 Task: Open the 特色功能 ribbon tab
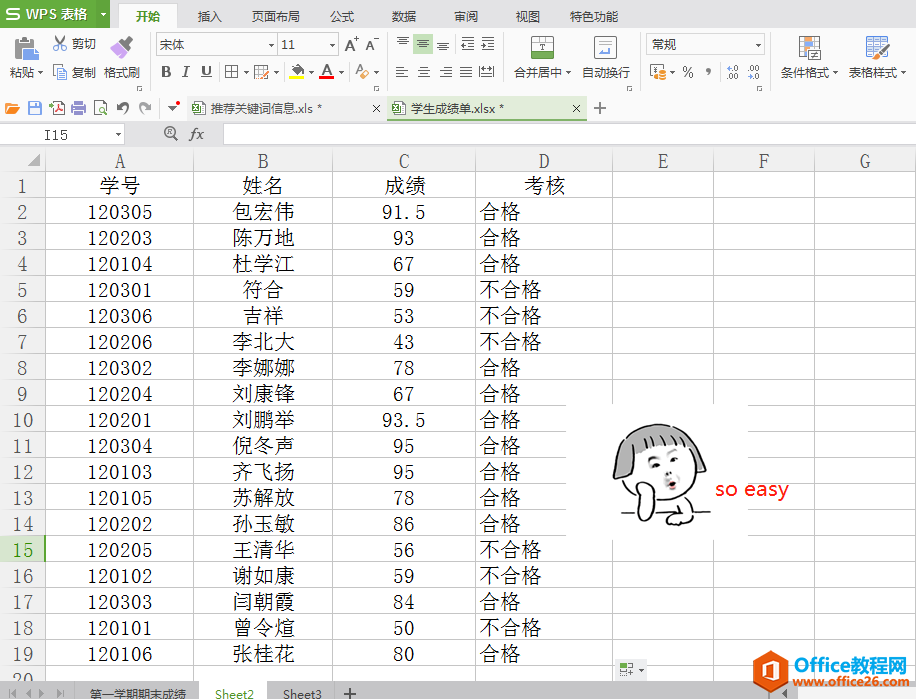pos(594,16)
